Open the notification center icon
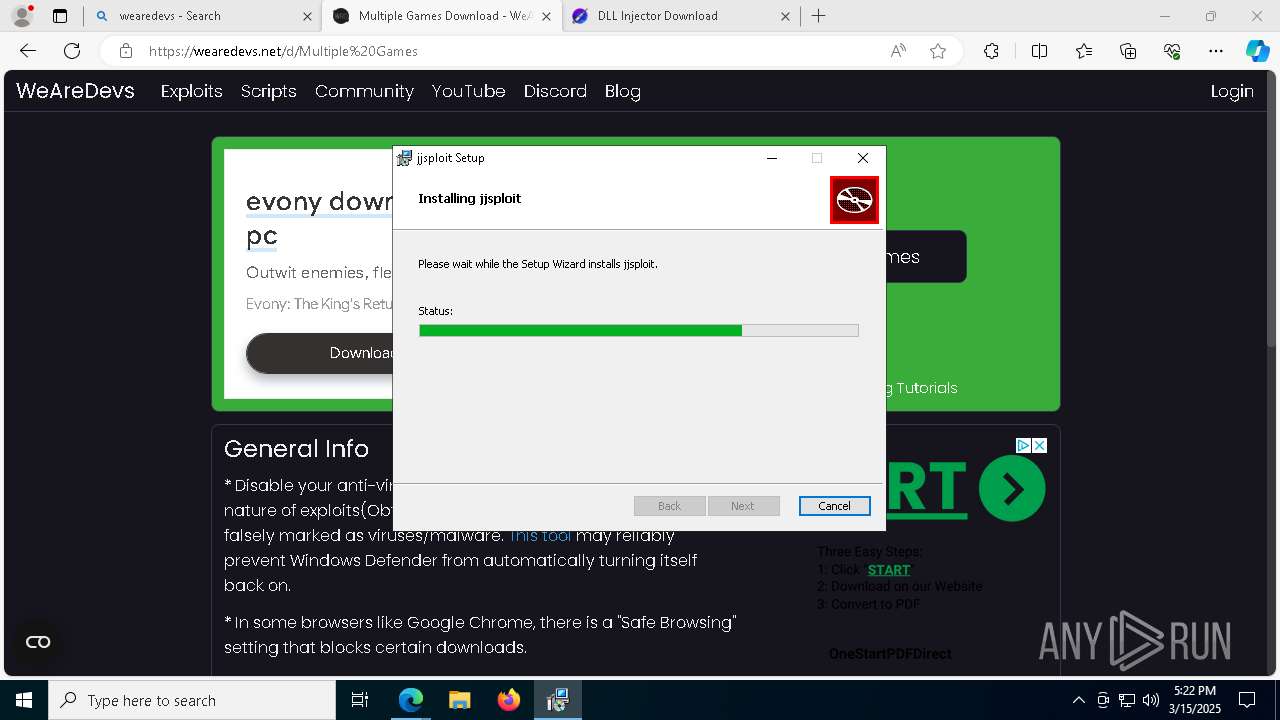The width and height of the screenshot is (1280, 720). tap(1247, 700)
